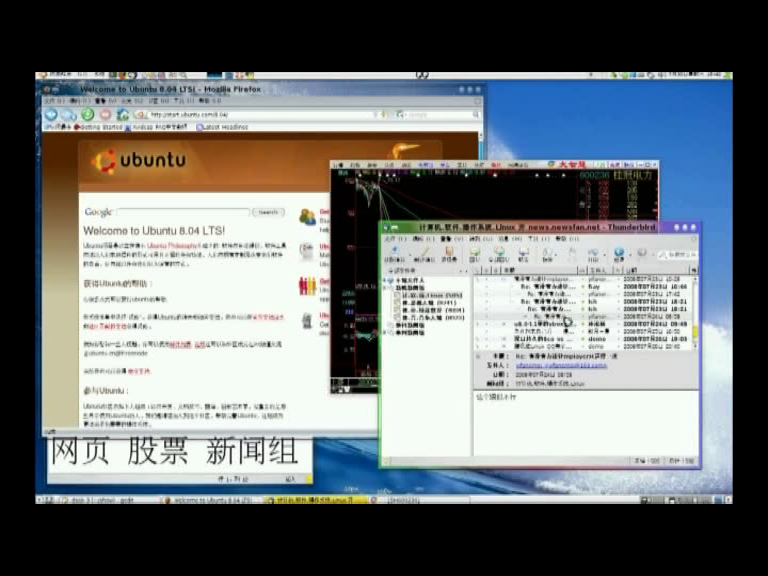Click the Thunderbird message list vertical scrollbar
768x576 pixels.
tap(696, 313)
